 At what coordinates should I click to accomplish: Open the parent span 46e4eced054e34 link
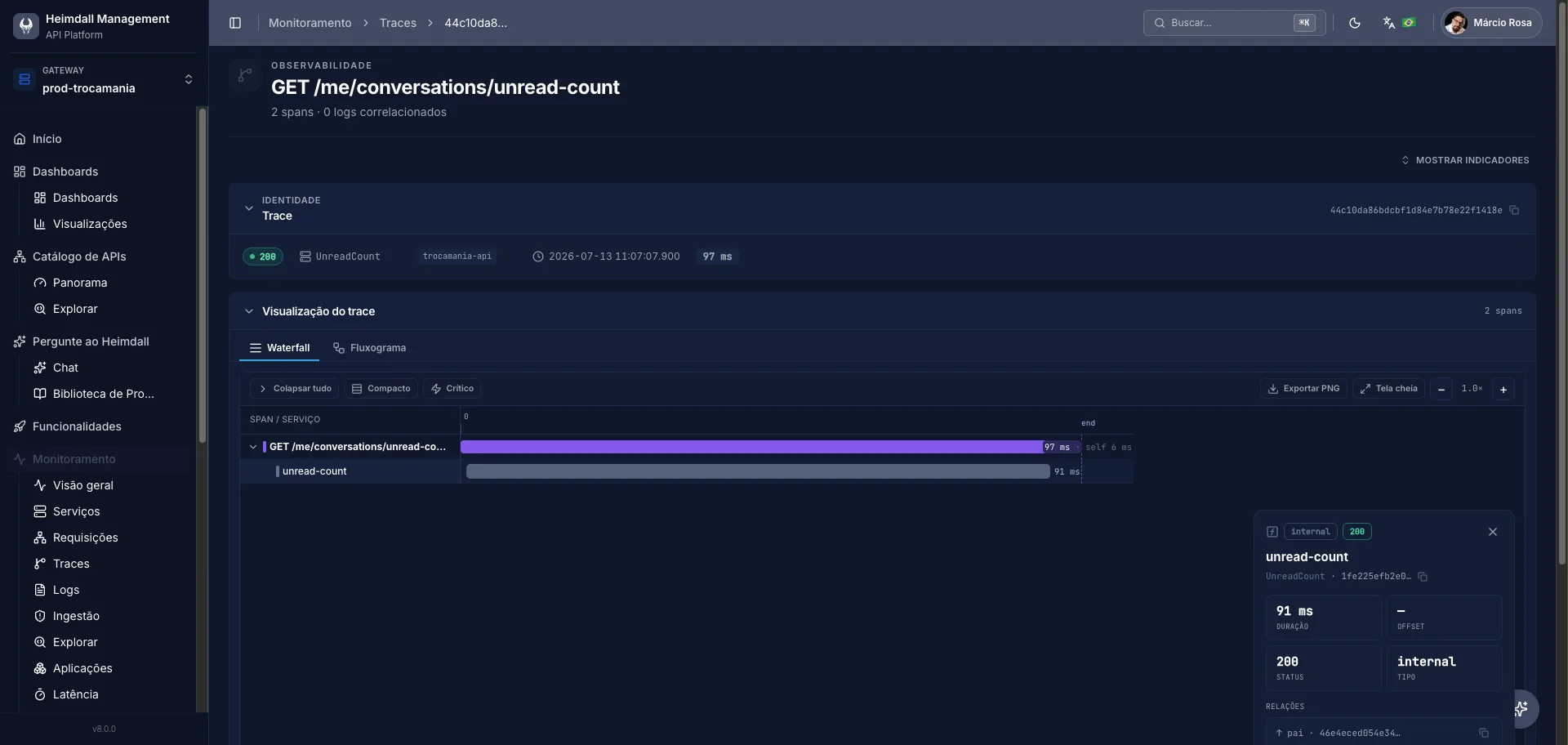click(x=1359, y=734)
